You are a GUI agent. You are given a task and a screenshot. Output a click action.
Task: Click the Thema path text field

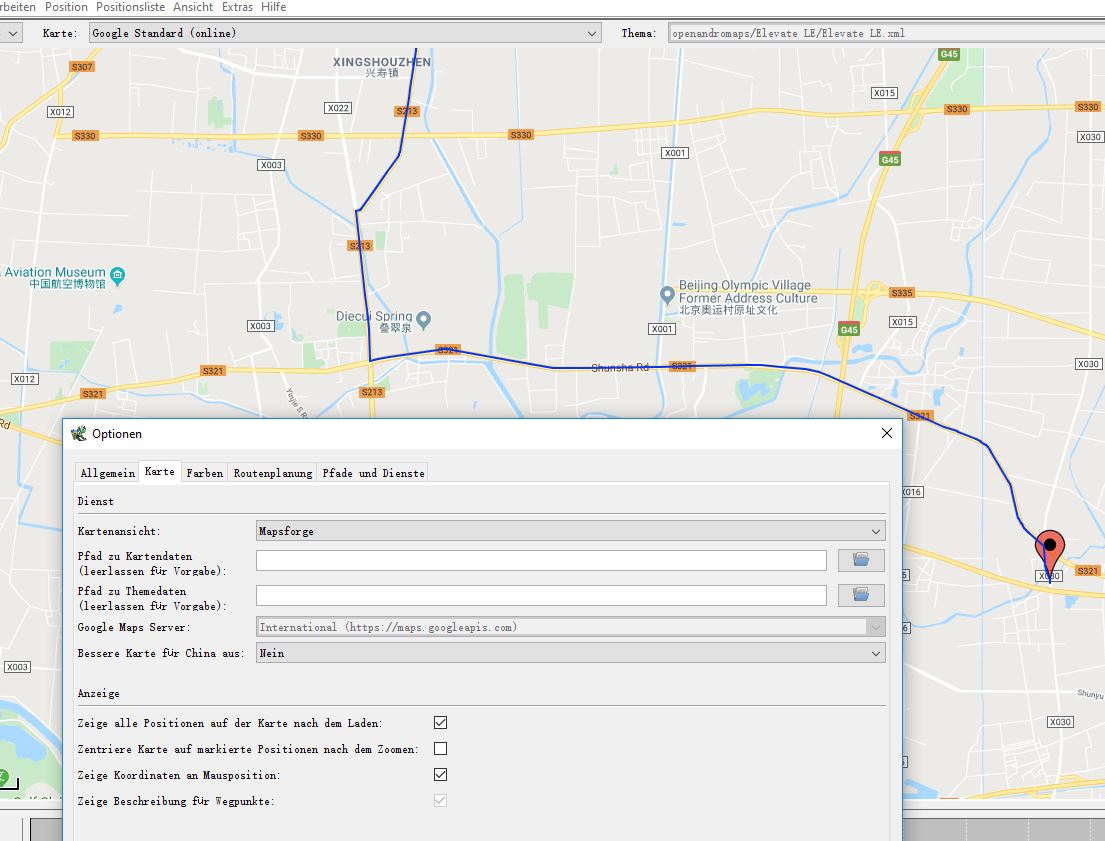[x=885, y=33]
